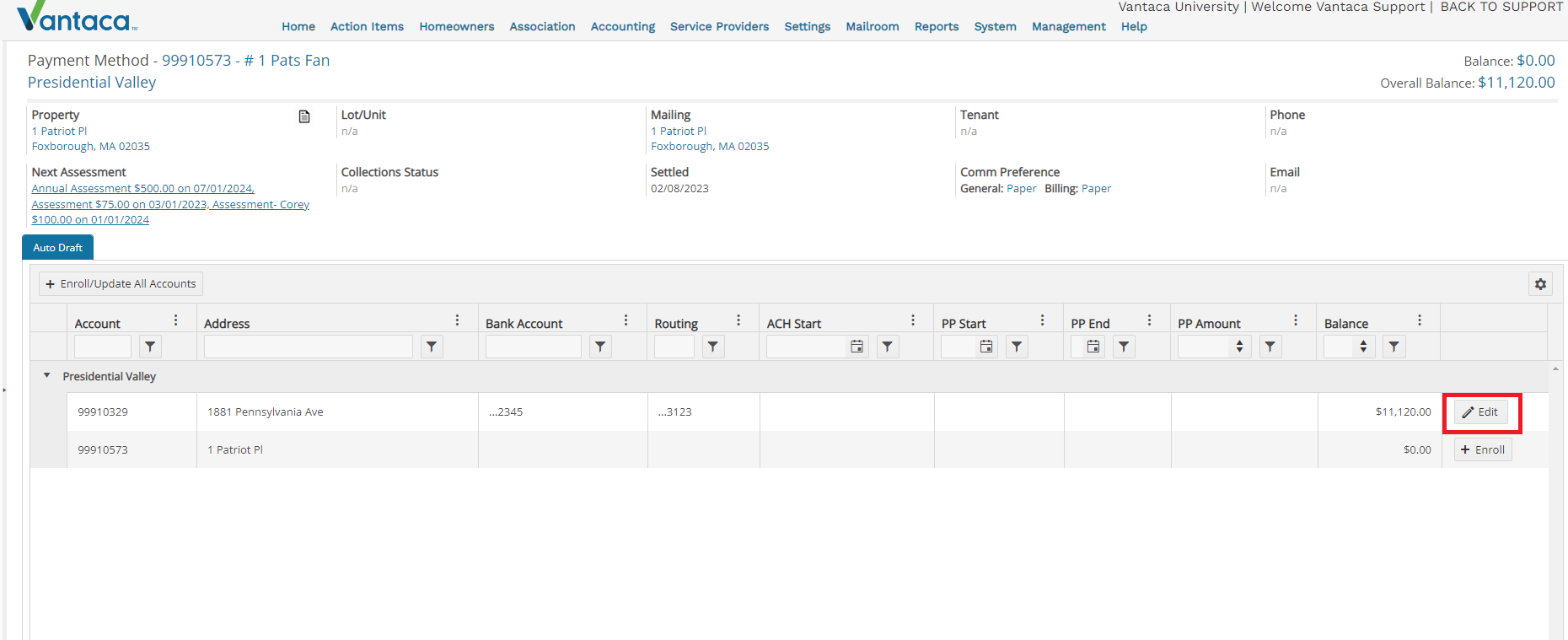Click the Presidential Valley association title

pos(92,83)
